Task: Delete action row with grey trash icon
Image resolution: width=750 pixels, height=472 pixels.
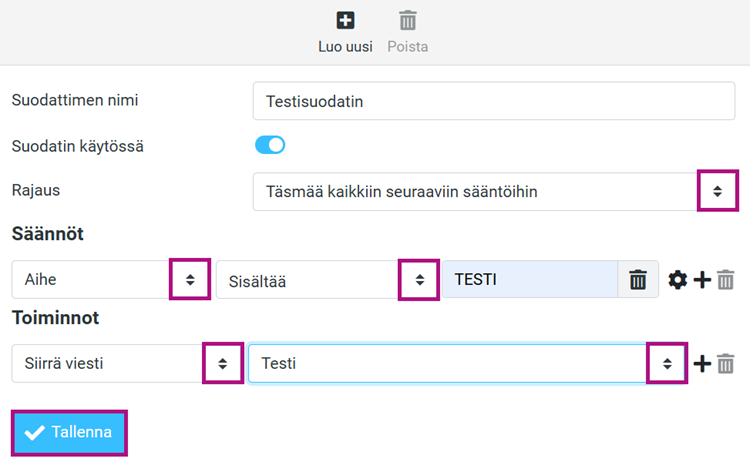Action: 726,364
